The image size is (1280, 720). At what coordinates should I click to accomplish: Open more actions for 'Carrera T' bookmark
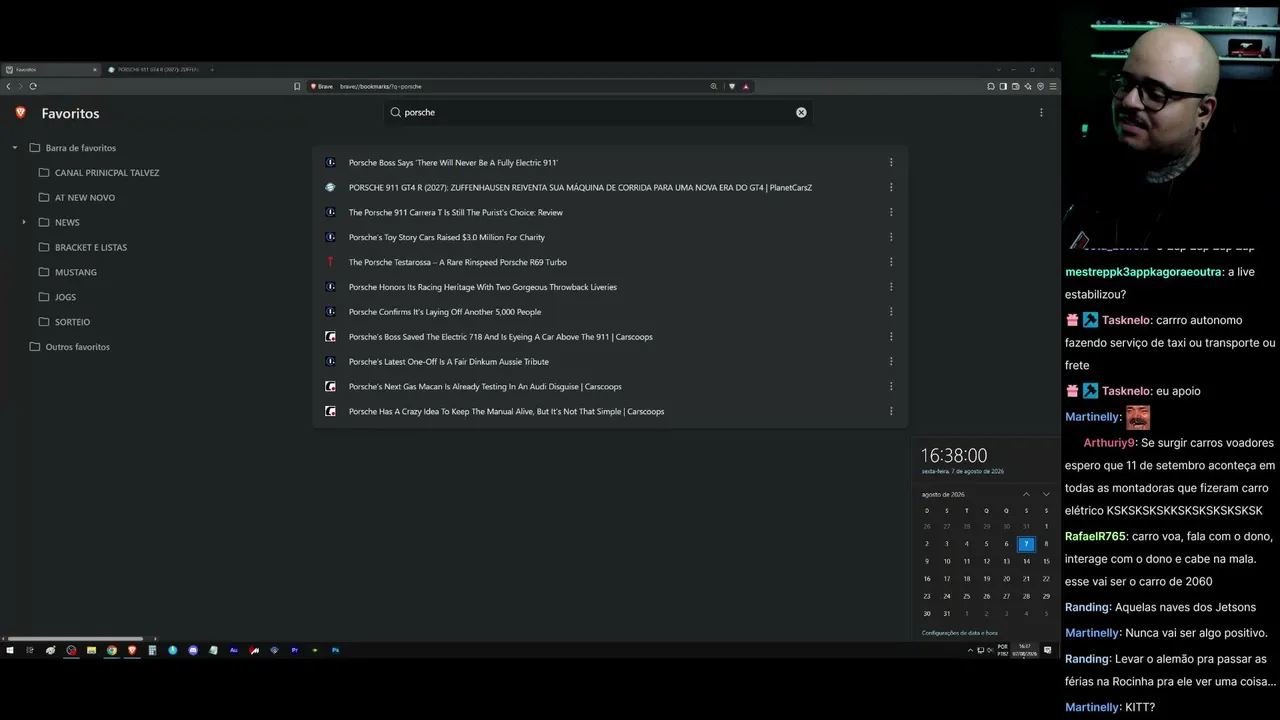(x=891, y=212)
